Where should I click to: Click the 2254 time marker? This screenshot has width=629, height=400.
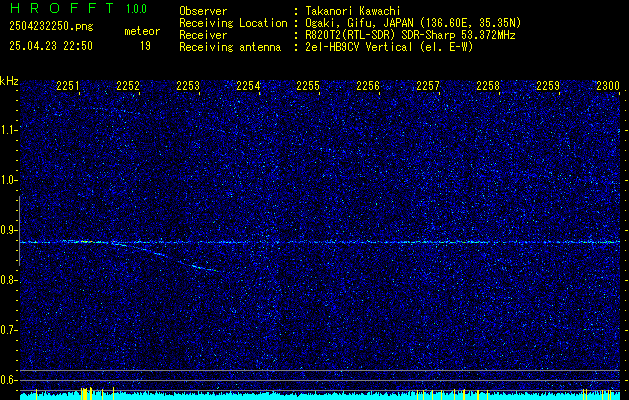248,85
